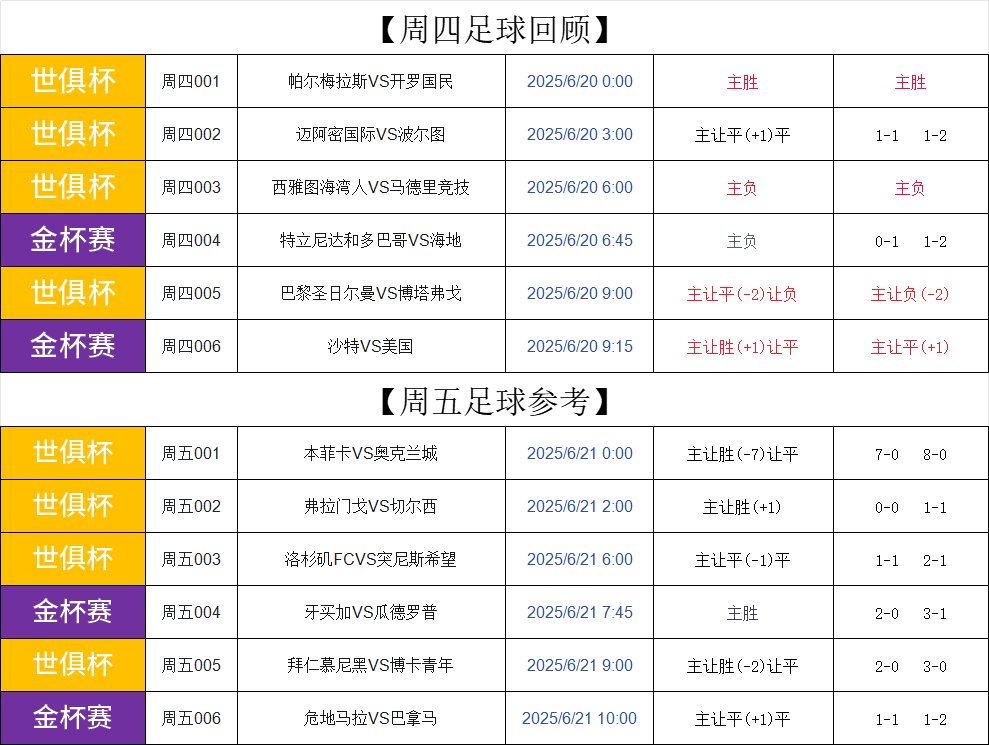Image resolution: width=989 pixels, height=745 pixels.
Task: Select result 主让负(-2) in red
Action: pyautogui.click(x=910, y=294)
